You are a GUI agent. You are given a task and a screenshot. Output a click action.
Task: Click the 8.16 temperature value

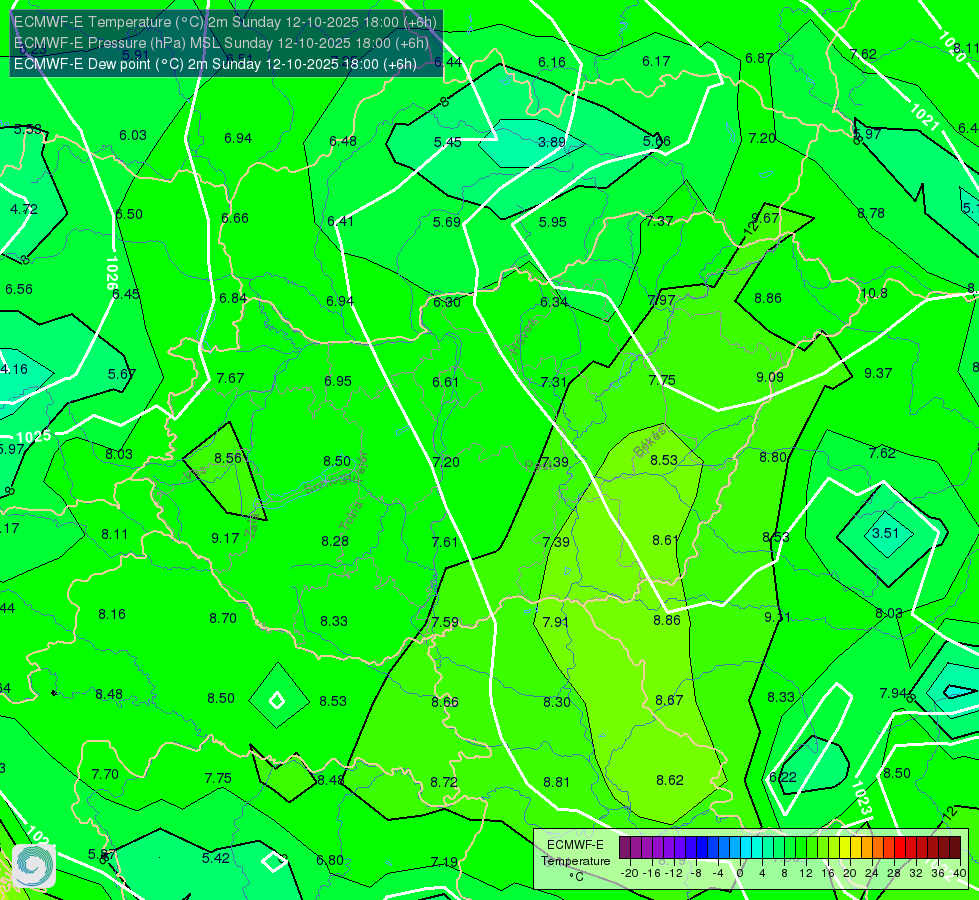pos(112,615)
